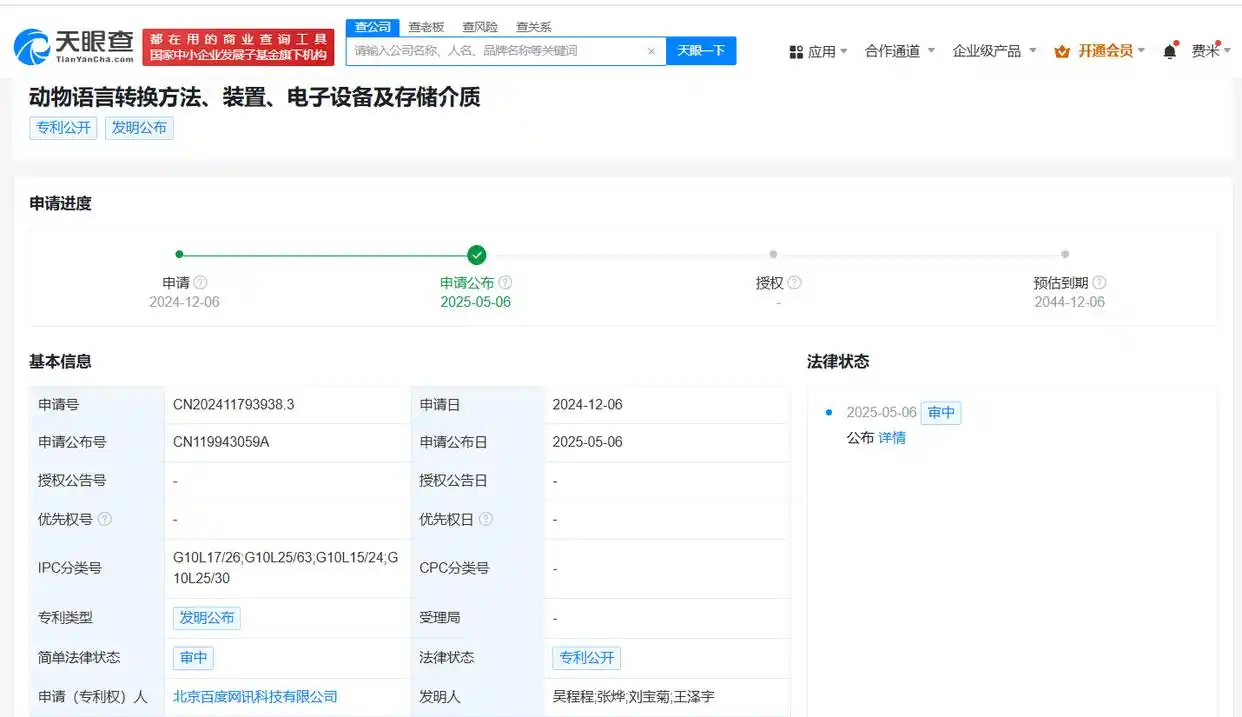The image size is (1242, 717).
Task: Click the 专利公开 tag under the title
Action: 63,128
